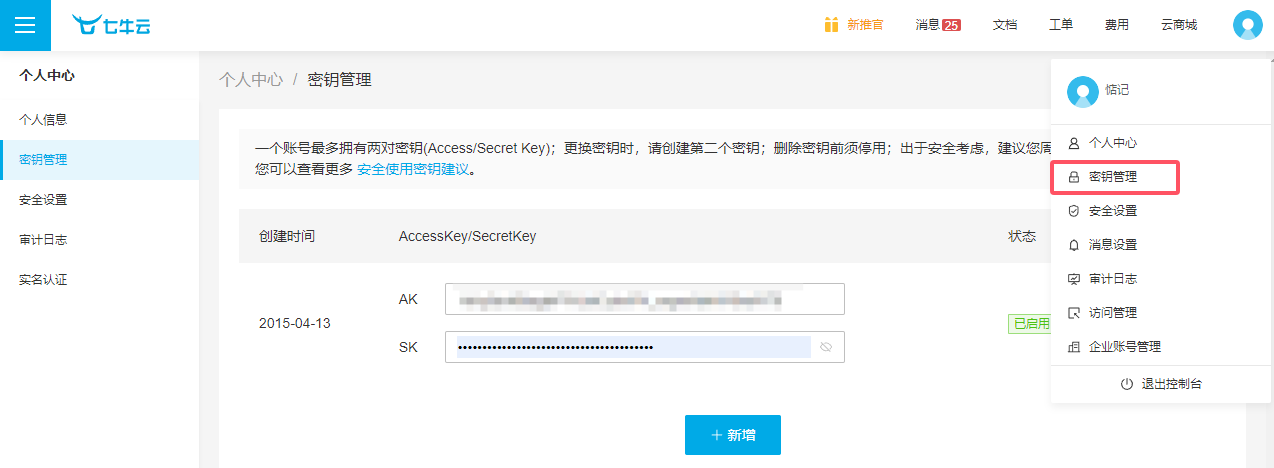This screenshot has height=468, width=1274.
Task: Open the hamburger menu icon
Action: (x=25, y=25)
